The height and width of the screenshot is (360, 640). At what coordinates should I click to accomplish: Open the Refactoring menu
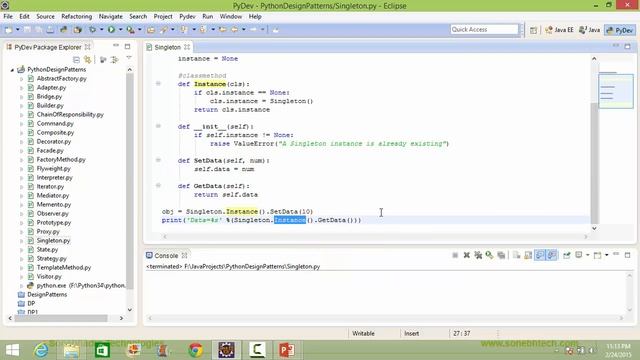[x=76, y=16]
